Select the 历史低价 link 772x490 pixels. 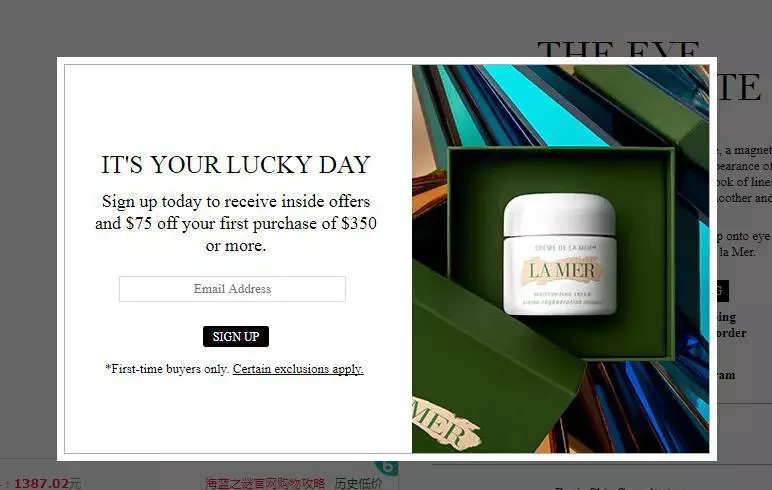click(x=358, y=483)
